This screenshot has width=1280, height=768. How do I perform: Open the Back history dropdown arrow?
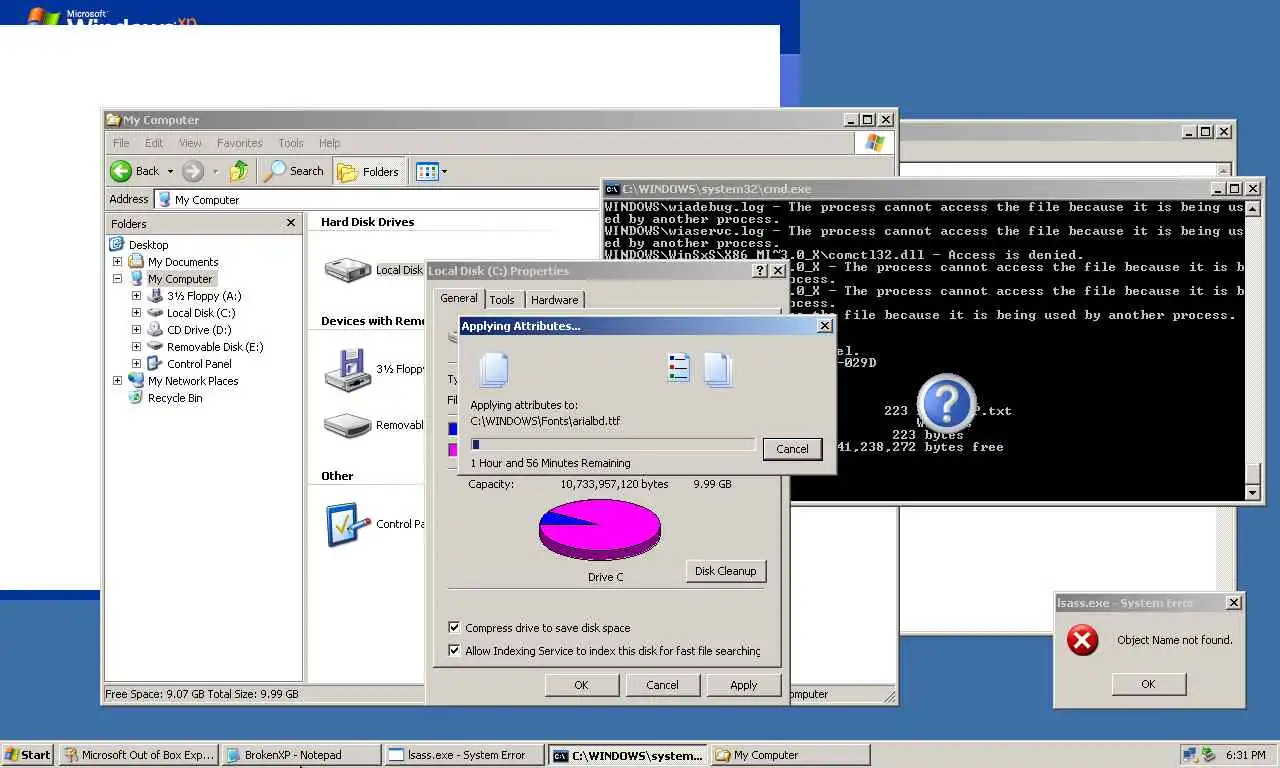click(x=170, y=171)
